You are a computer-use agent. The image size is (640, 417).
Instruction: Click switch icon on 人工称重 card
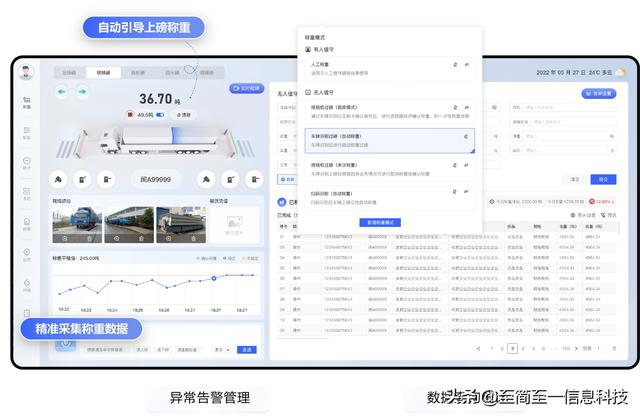467,64
